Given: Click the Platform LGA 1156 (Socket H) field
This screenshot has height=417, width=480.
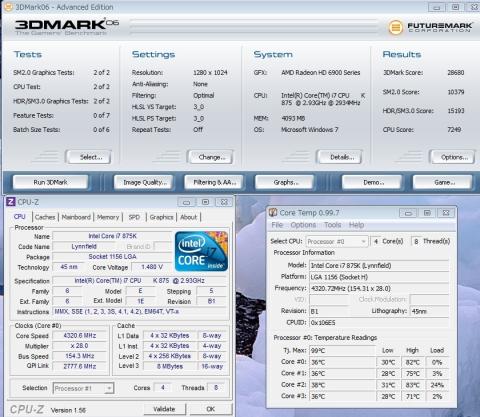Looking at the screenshot, I should [x=379, y=277].
